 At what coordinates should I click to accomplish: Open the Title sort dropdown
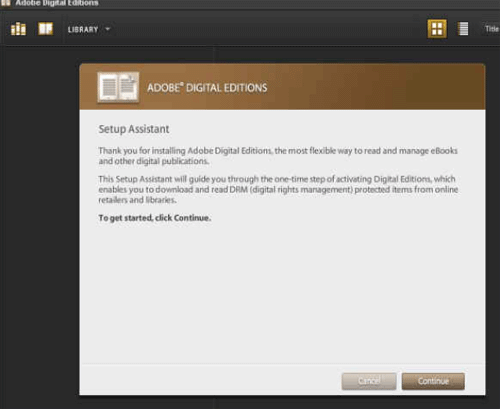click(492, 29)
